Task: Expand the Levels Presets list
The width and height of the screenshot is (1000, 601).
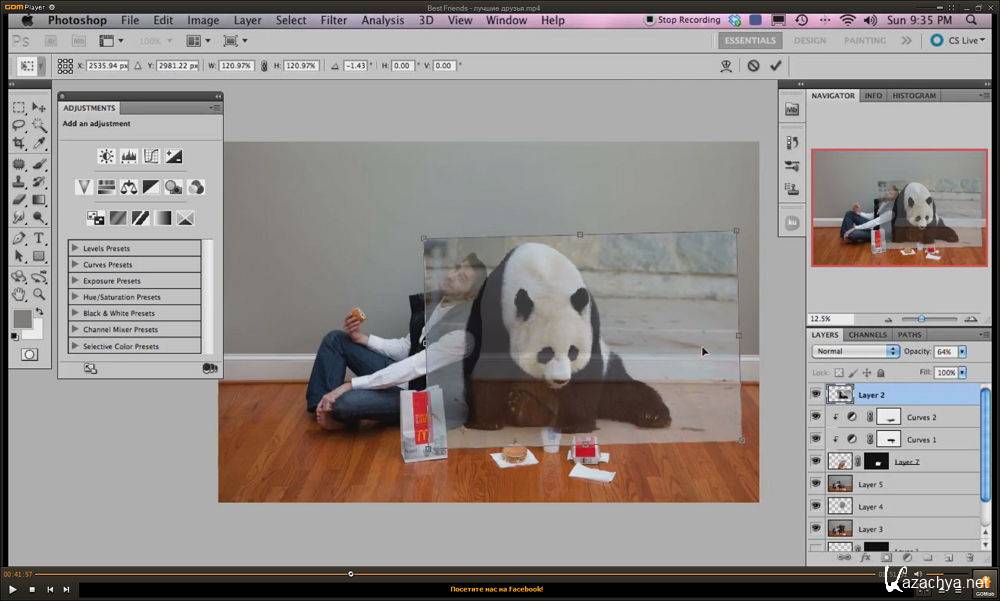Action: click(75, 248)
